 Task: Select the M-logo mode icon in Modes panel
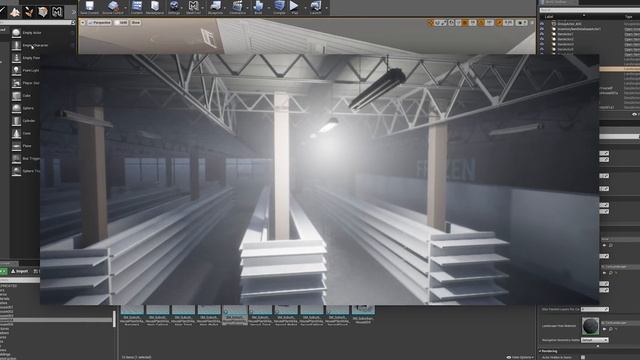coord(57,12)
